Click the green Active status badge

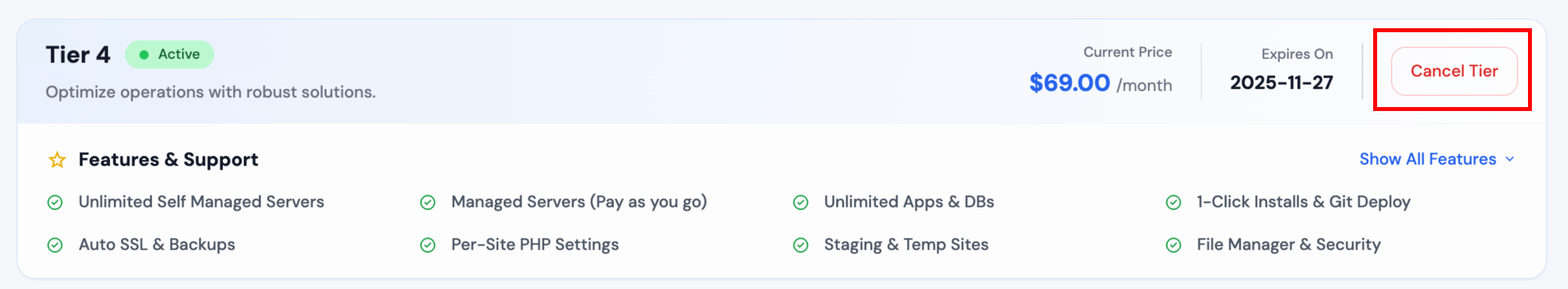click(170, 55)
